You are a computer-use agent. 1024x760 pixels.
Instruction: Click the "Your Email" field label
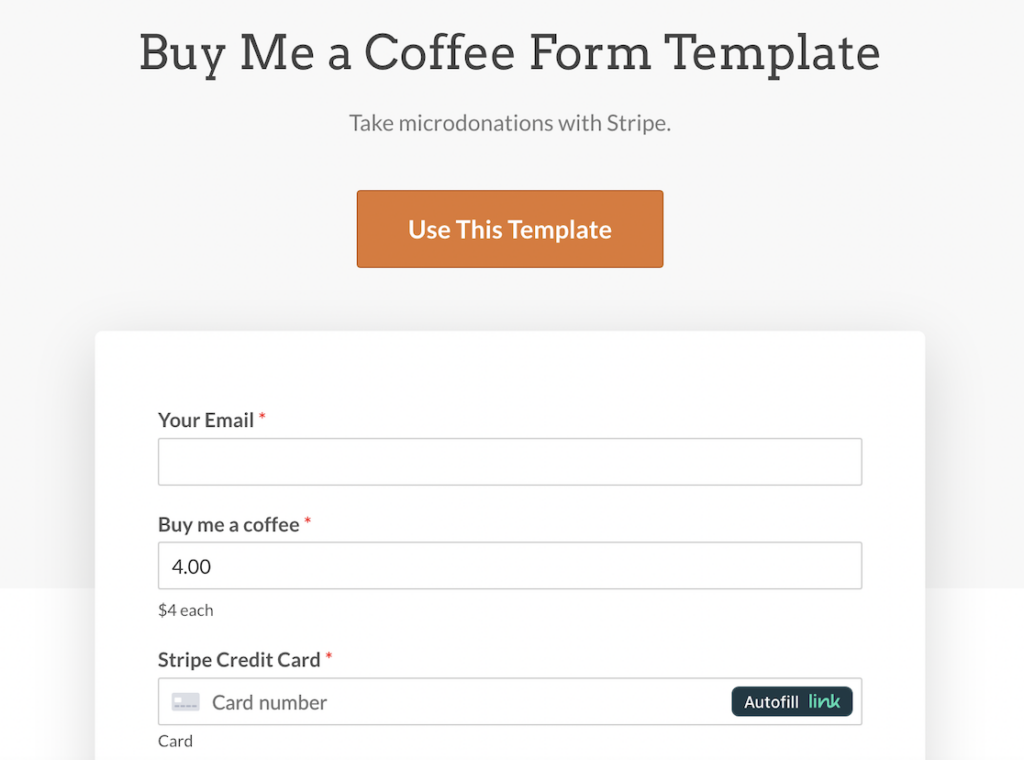pos(205,420)
